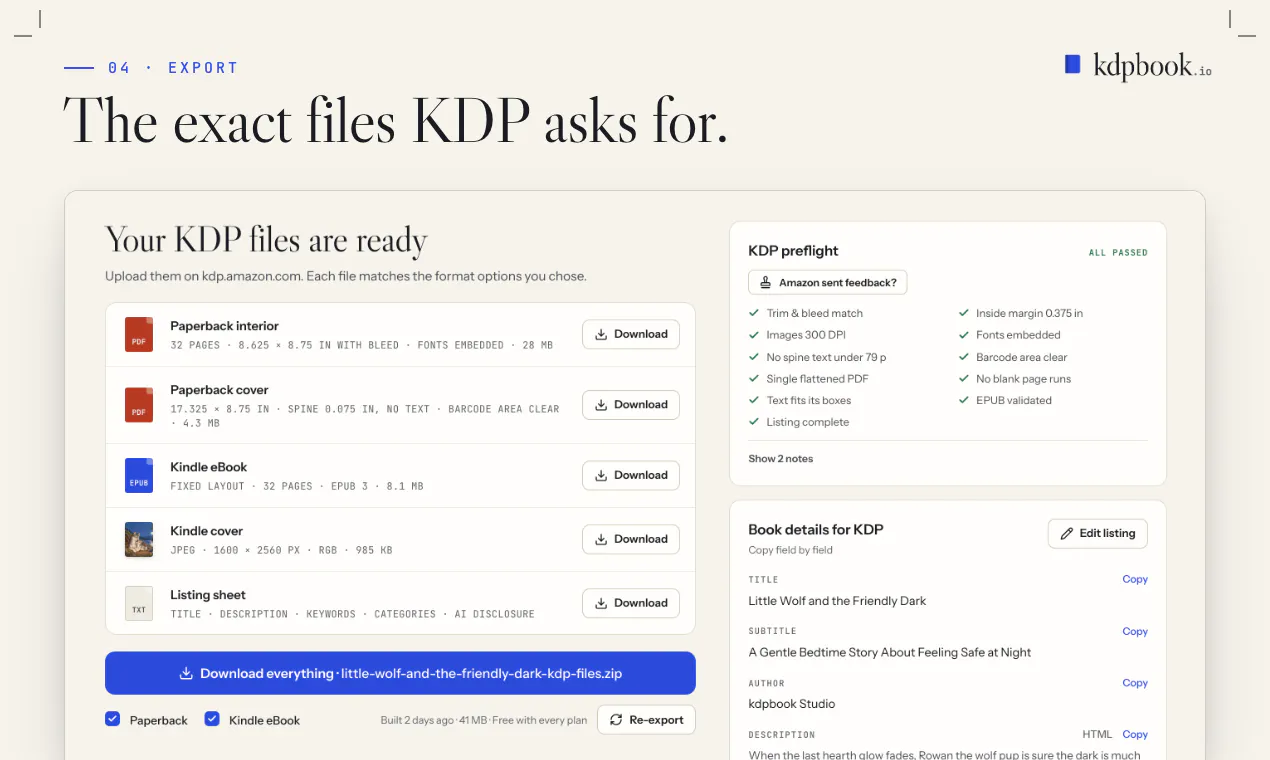The image size is (1270, 760).
Task: Click the blue EPUB icon for Kindle eBook
Action: click(x=139, y=475)
